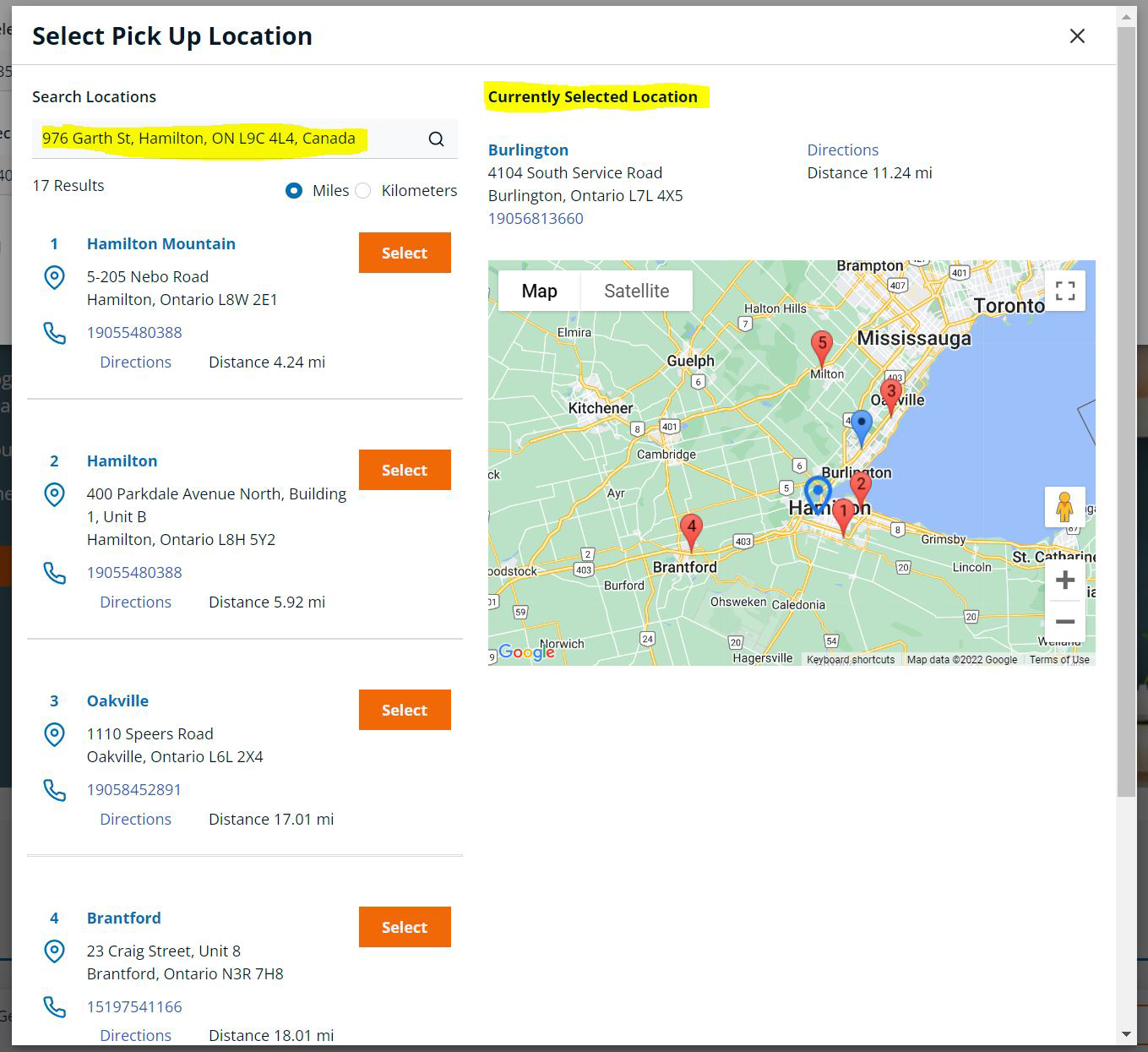The width and height of the screenshot is (1148, 1052).
Task: Close the Select Pick Up Location dialog
Action: pyautogui.click(x=1077, y=35)
